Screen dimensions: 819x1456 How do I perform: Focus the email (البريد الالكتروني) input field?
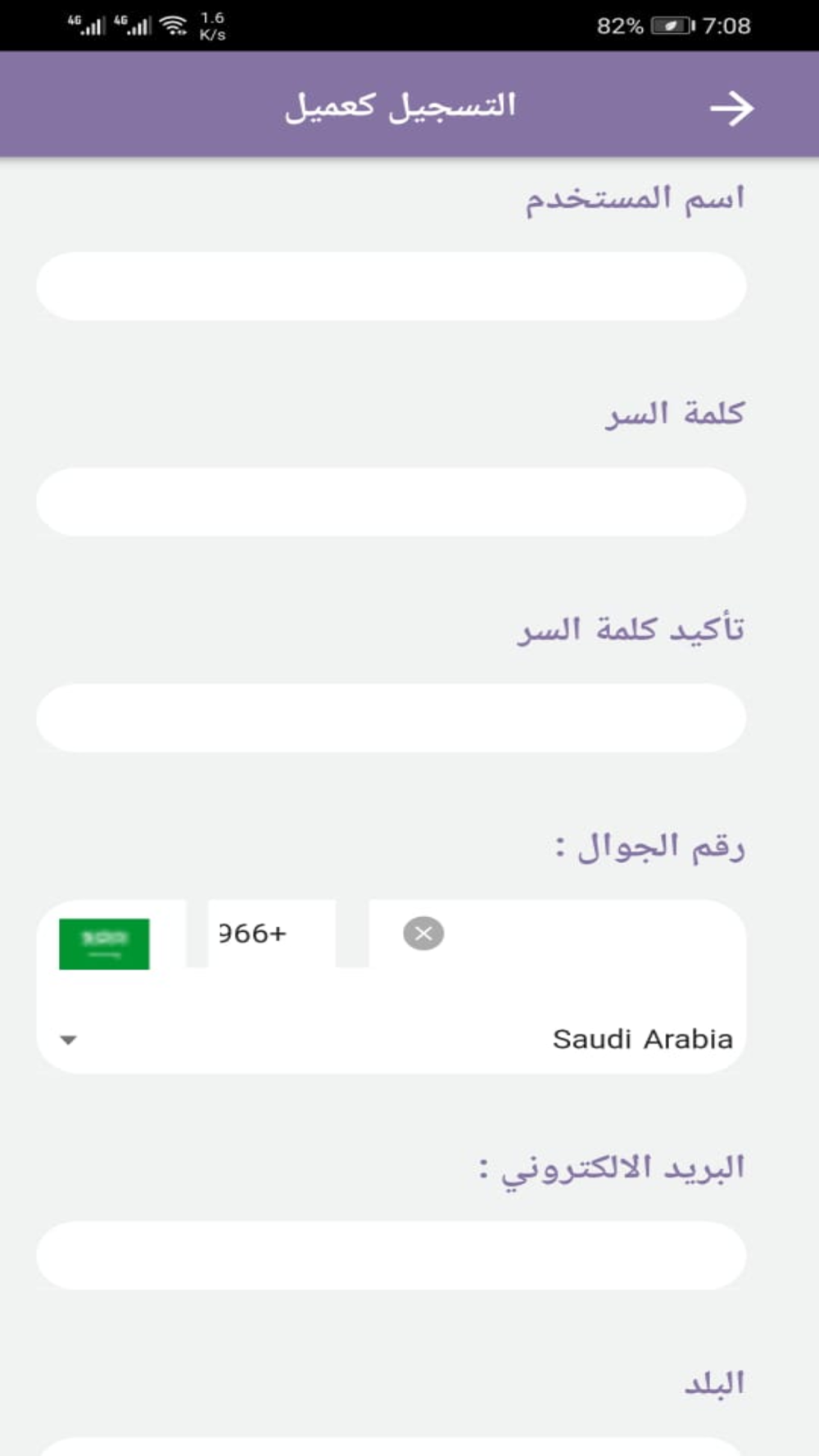click(x=391, y=1255)
